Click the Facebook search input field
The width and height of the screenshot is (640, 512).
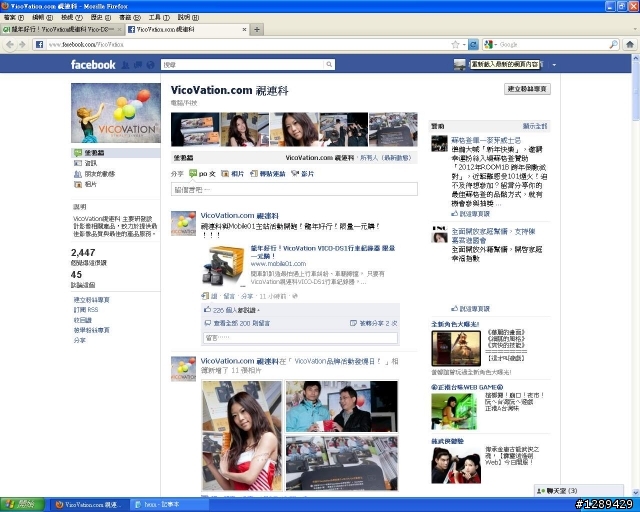tap(243, 65)
